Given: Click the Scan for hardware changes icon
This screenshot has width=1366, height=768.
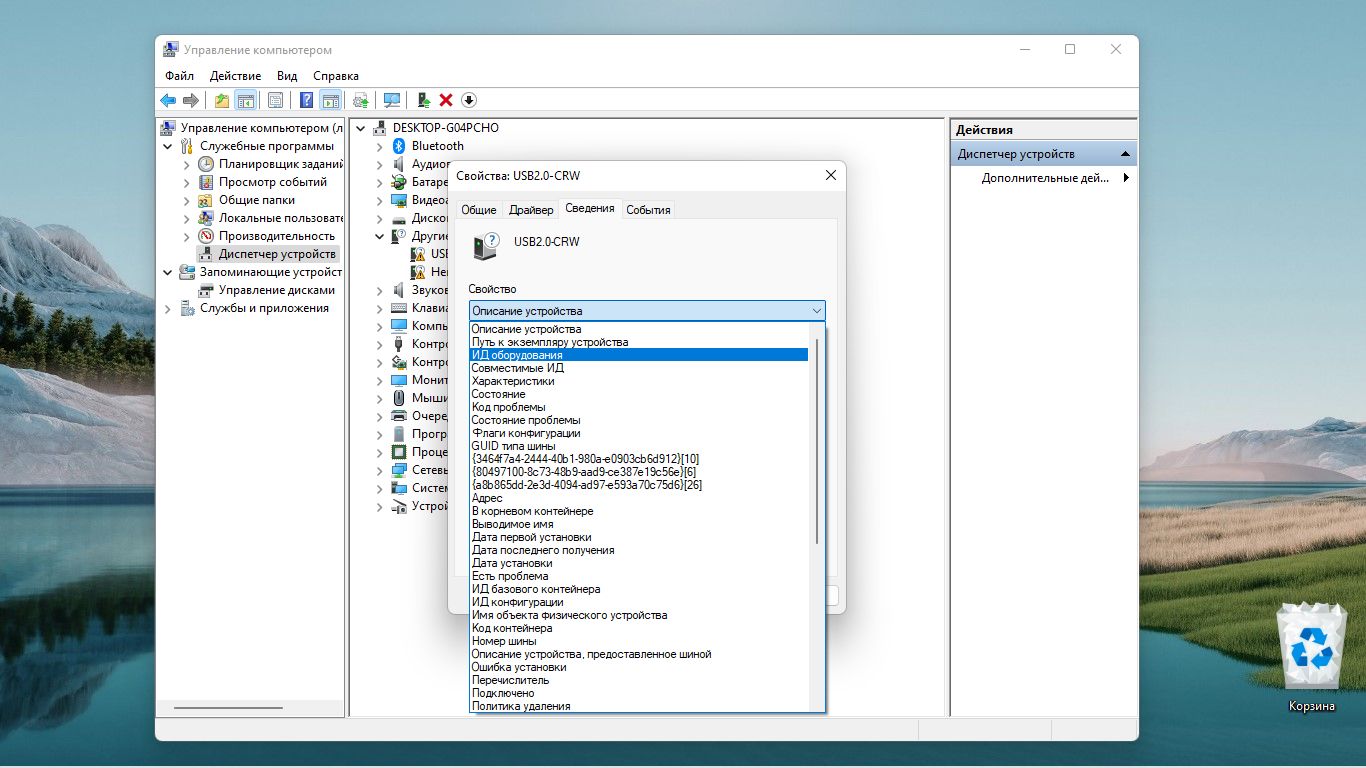Looking at the screenshot, I should coord(392,100).
